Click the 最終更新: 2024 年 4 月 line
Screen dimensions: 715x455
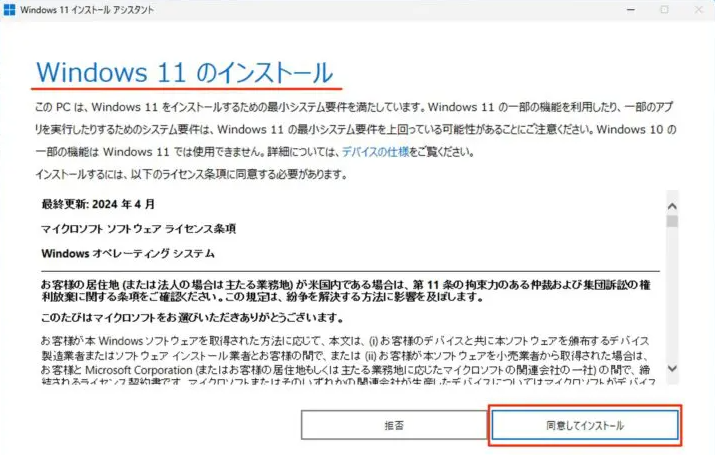[x=98, y=204]
